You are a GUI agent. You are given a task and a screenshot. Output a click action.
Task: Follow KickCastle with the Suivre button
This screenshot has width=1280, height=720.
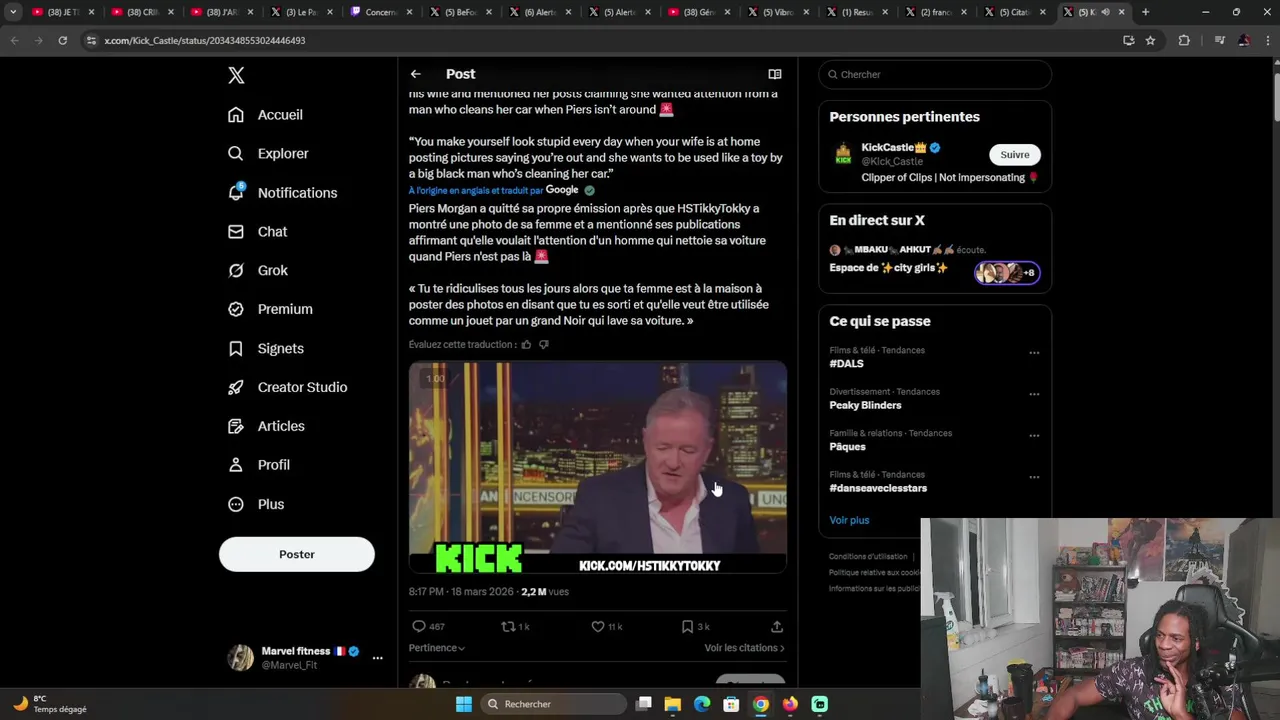pos(1015,155)
